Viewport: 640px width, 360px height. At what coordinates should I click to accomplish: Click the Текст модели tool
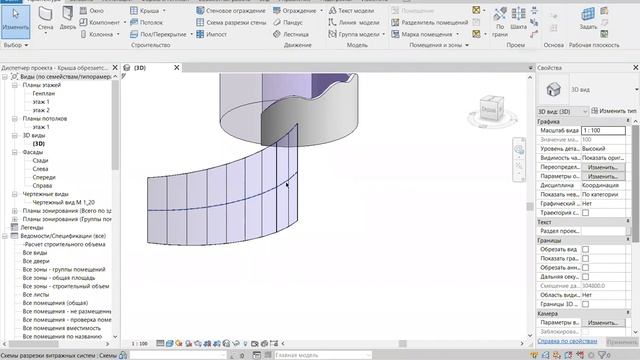[351, 10]
